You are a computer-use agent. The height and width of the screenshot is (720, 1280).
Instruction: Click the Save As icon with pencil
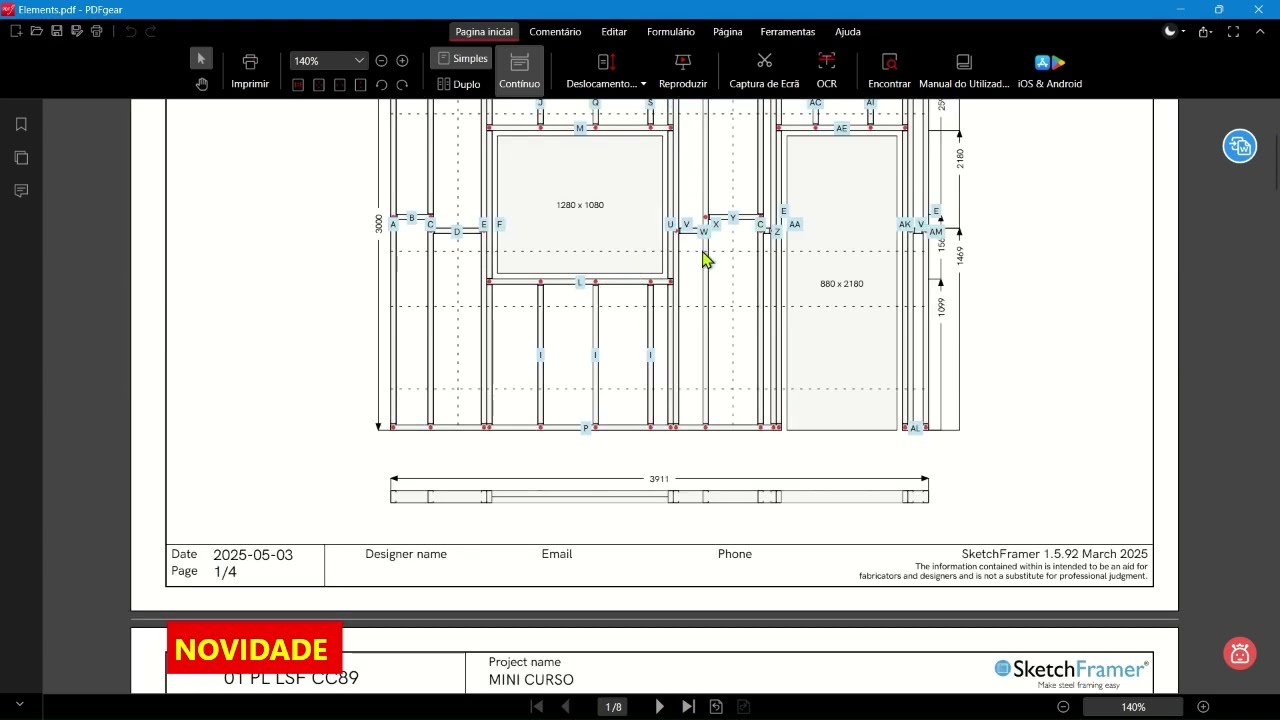[76, 31]
